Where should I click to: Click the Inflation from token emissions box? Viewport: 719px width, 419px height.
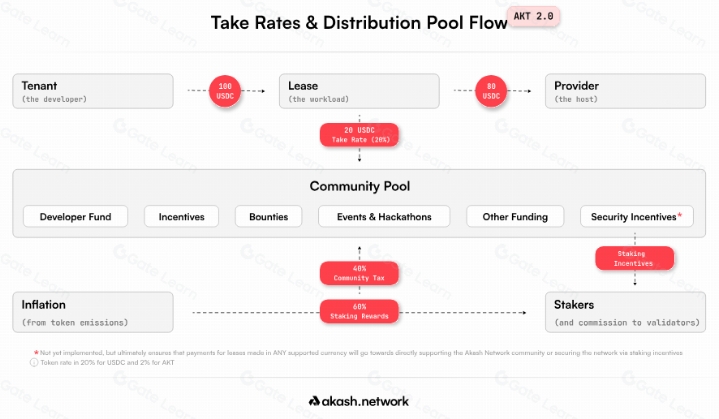[93, 312]
